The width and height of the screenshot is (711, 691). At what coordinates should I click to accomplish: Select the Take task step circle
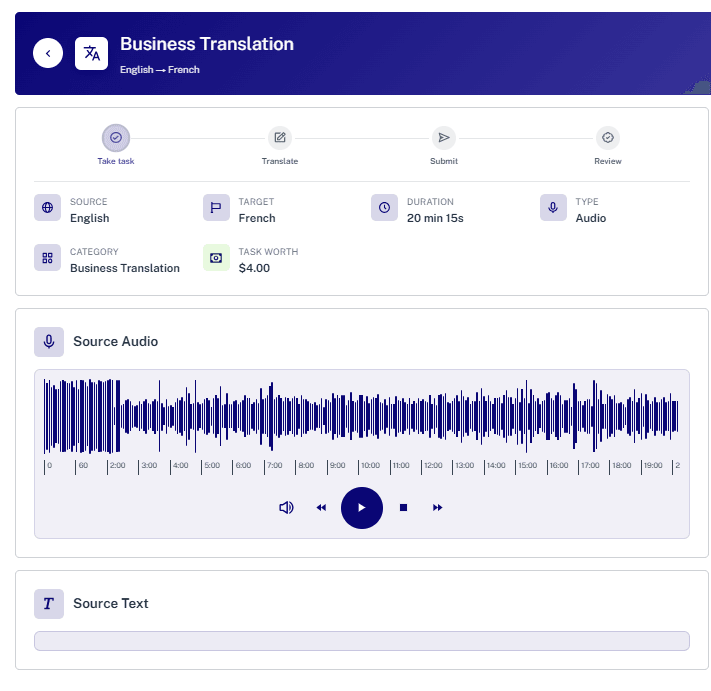[116, 138]
